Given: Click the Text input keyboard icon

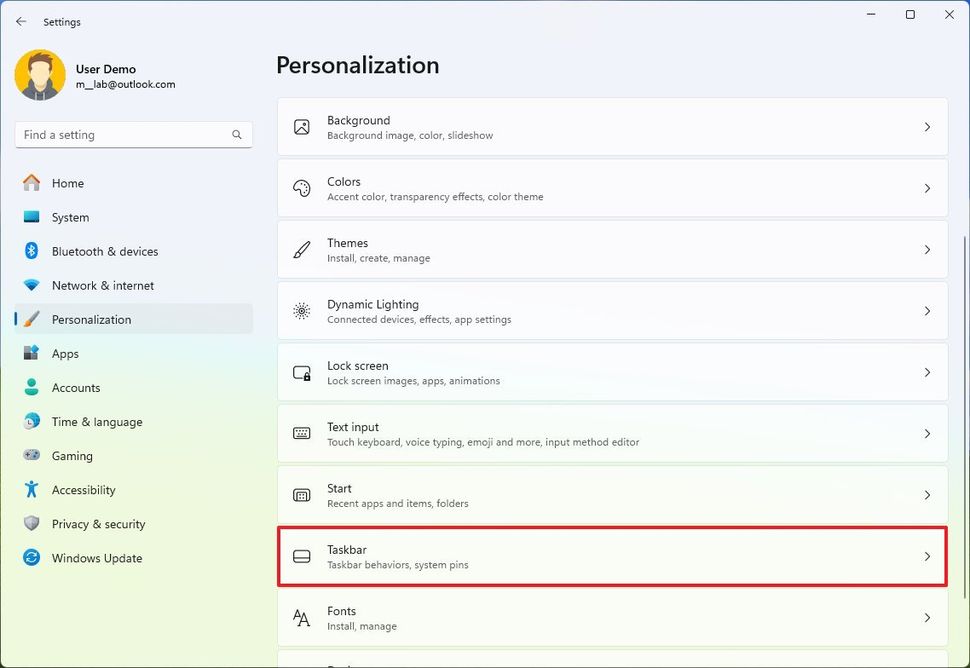Looking at the screenshot, I should tap(302, 434).
